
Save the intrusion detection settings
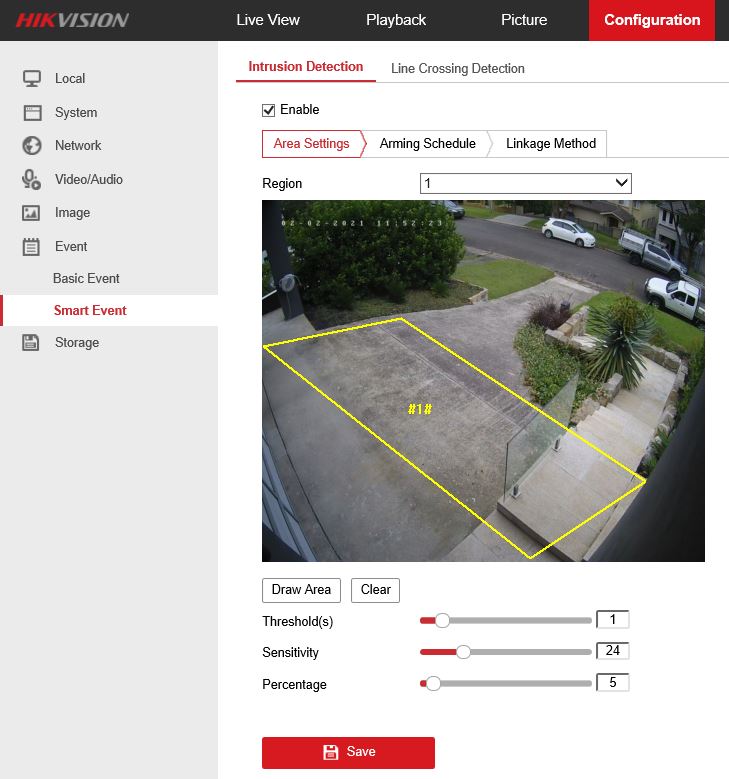pyautogui.click(x=348, y=752)
